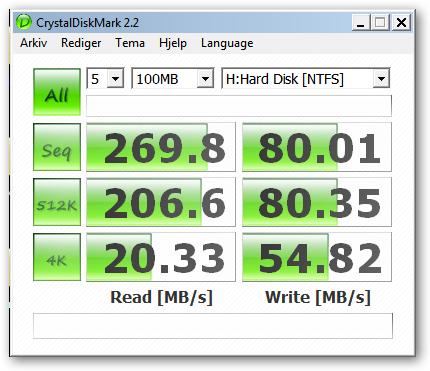This screenshot has width=430, height=371.
Task: Start the 4K random test
Action: point(57,257)
